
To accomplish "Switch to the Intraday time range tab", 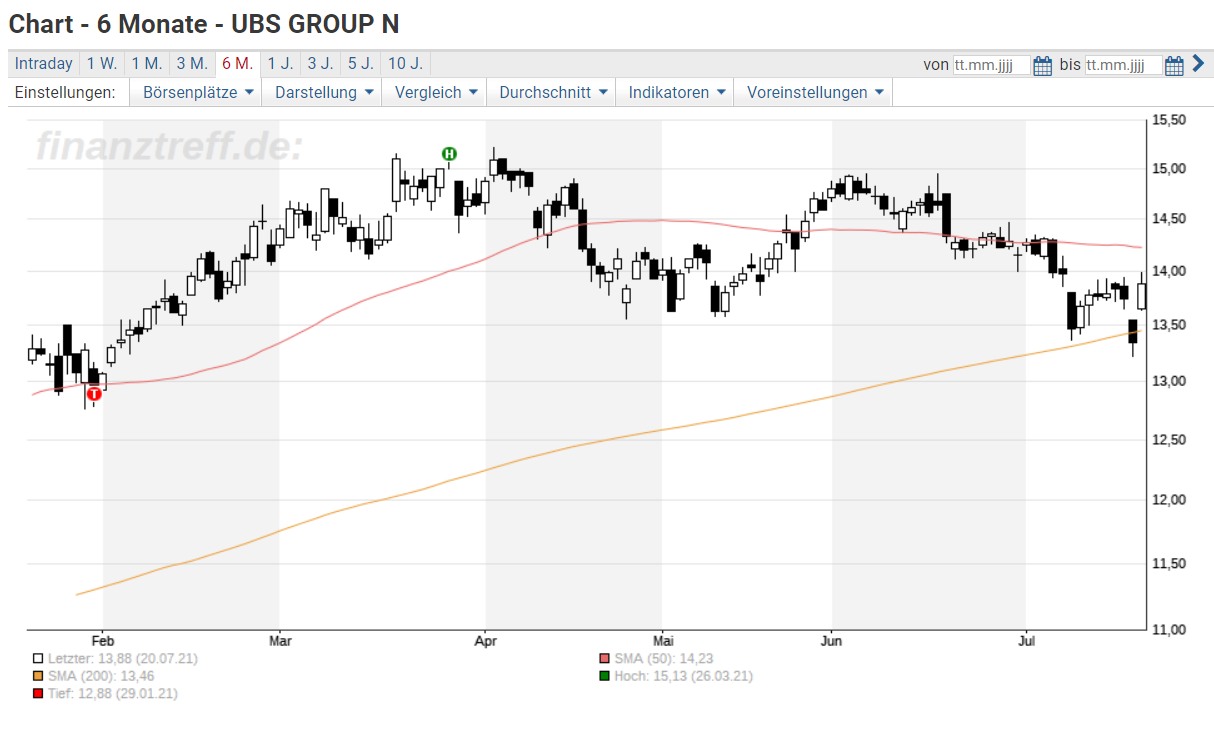I will tap(44, 64).
